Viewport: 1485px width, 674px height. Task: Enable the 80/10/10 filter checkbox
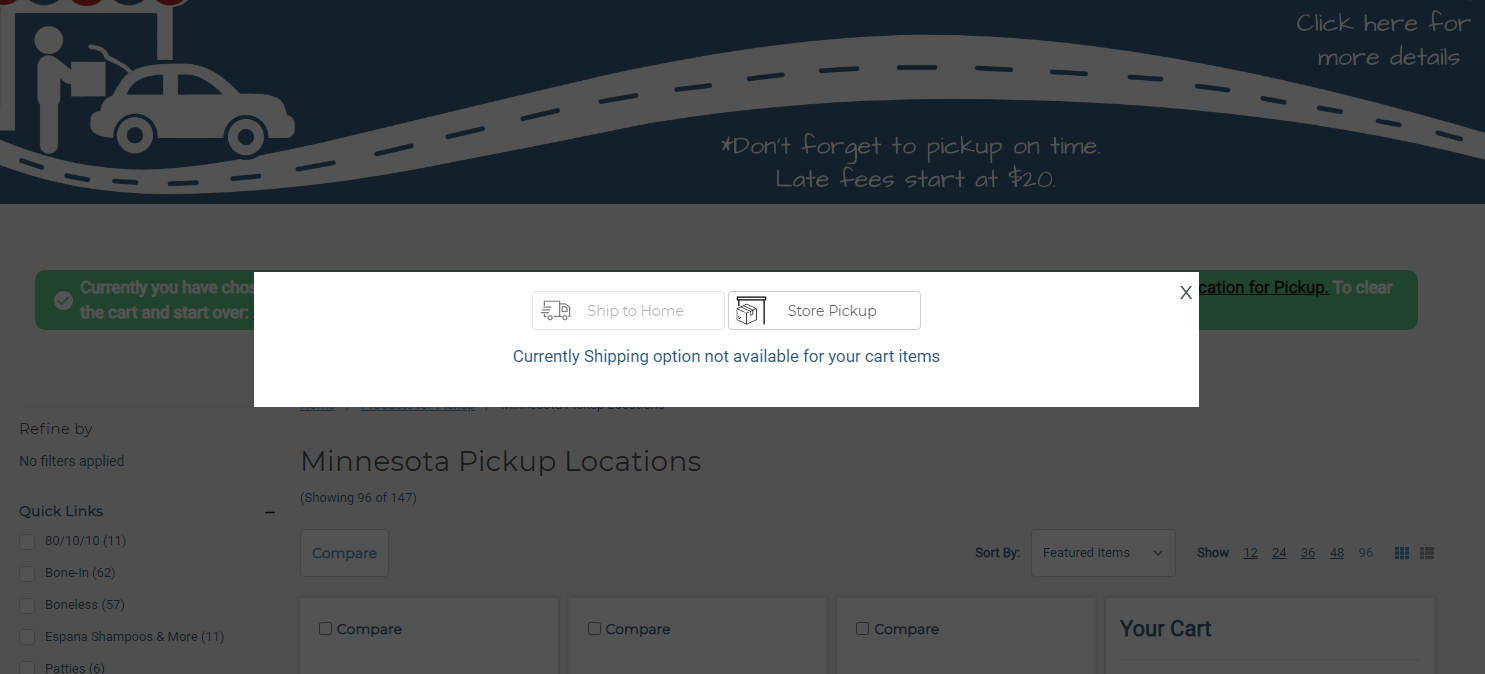click(27, 541)
